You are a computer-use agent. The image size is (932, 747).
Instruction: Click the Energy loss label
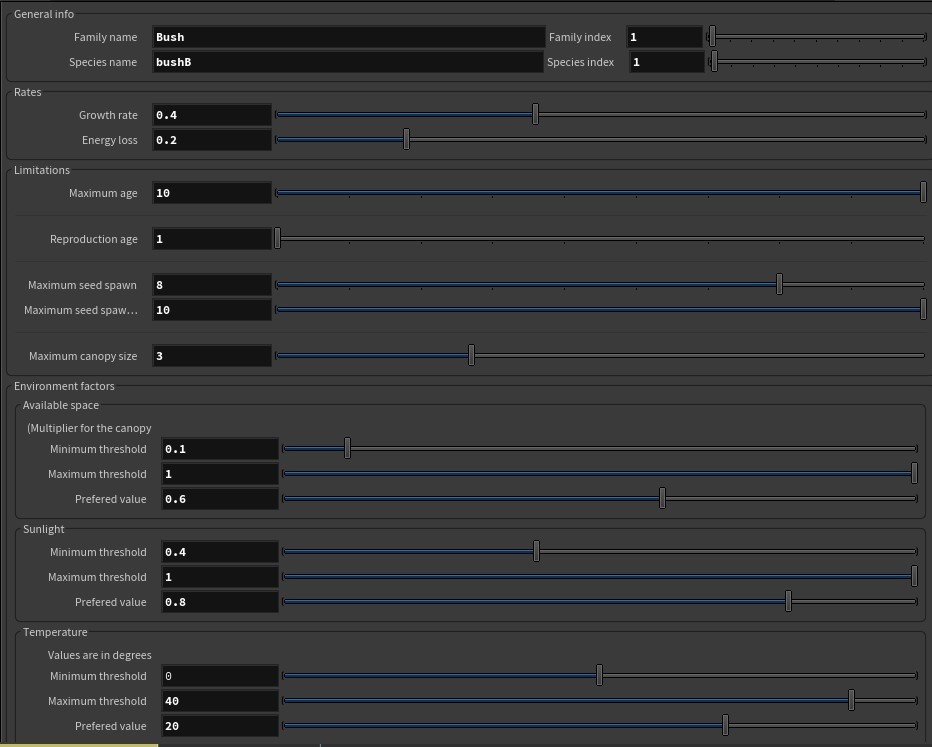109,140
